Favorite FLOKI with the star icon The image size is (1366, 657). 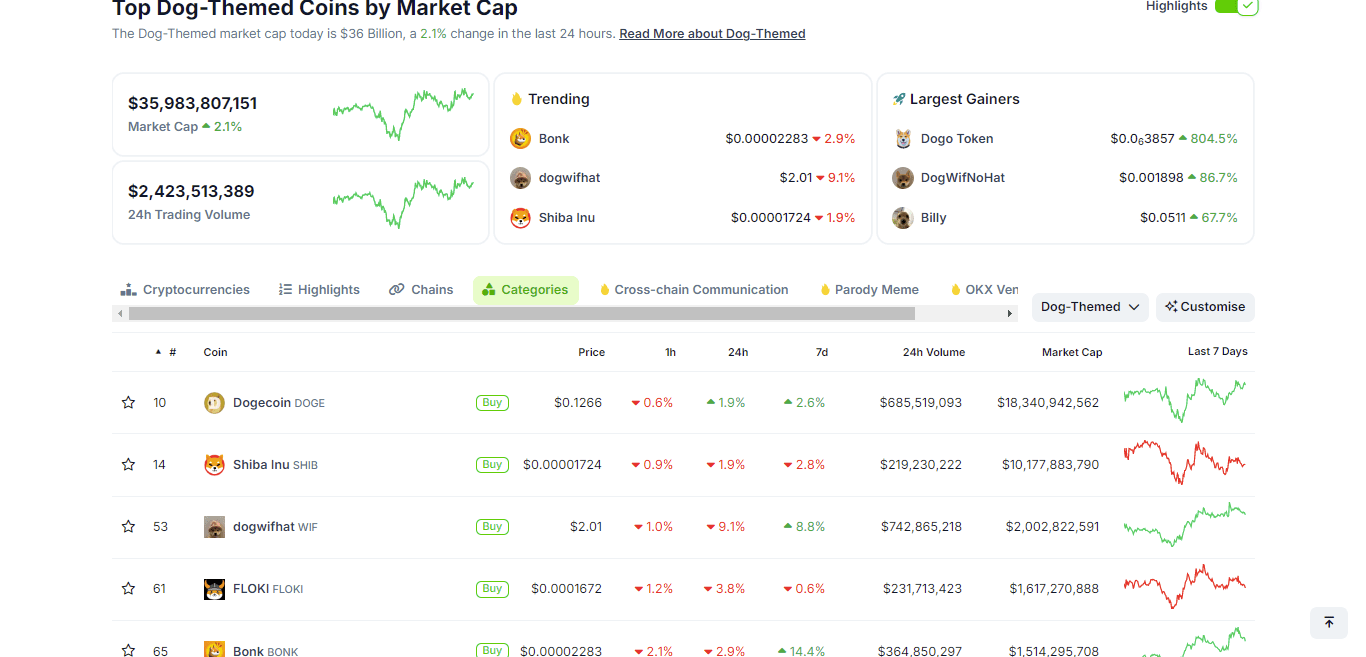128,589
